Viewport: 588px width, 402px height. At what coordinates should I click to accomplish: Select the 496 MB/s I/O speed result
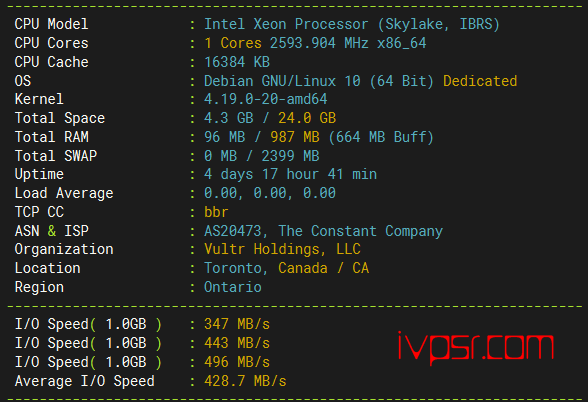(237, 362)
